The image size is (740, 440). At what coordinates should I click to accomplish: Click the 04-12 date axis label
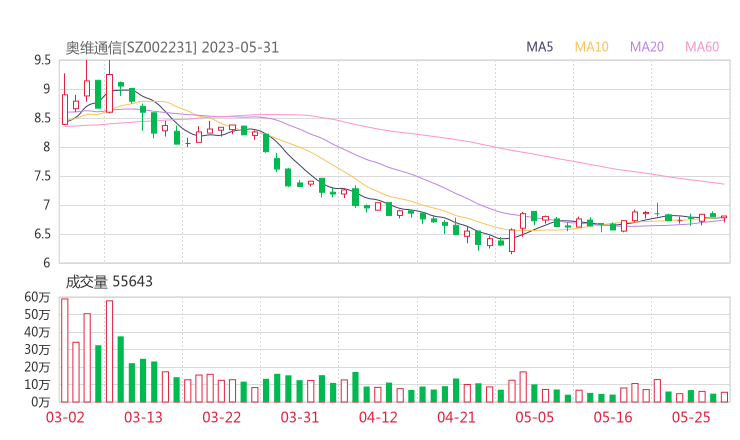[x=378, y=417]
